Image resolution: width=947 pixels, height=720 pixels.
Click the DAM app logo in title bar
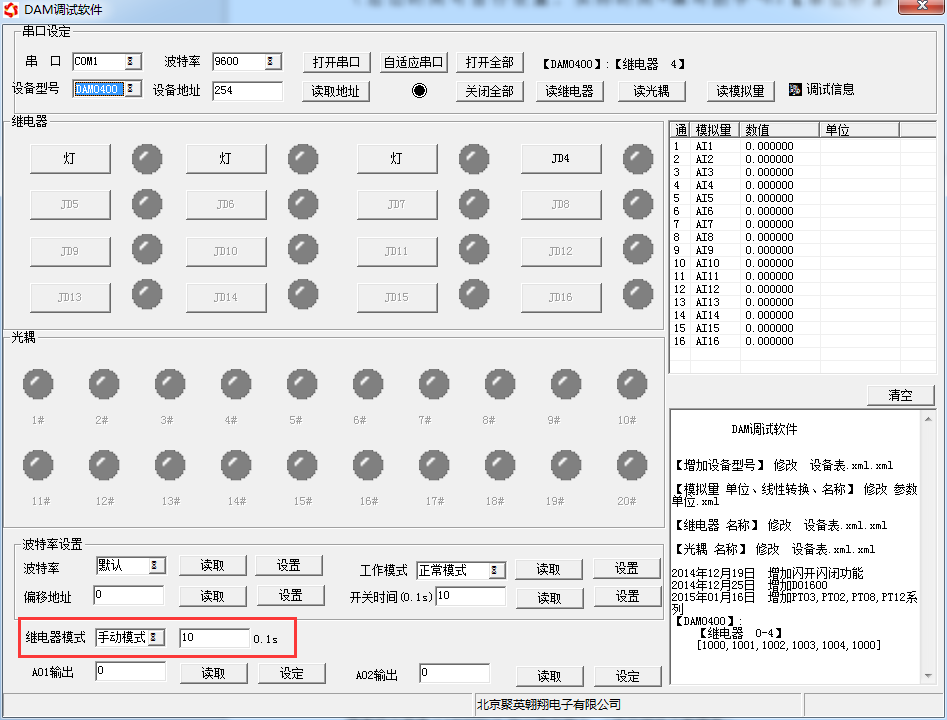[x=11, y=10]
